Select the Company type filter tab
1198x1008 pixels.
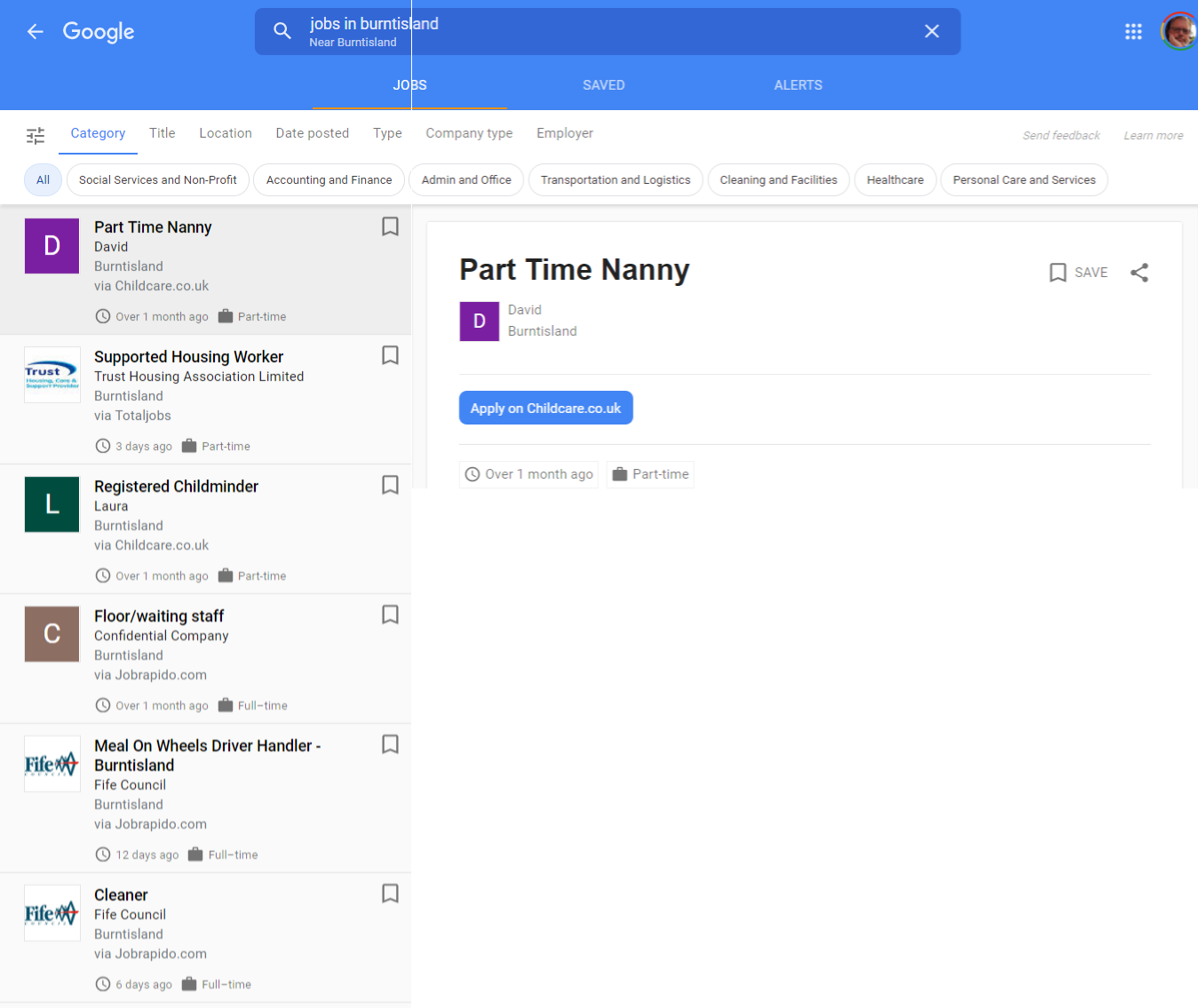(x=469, y=133)
